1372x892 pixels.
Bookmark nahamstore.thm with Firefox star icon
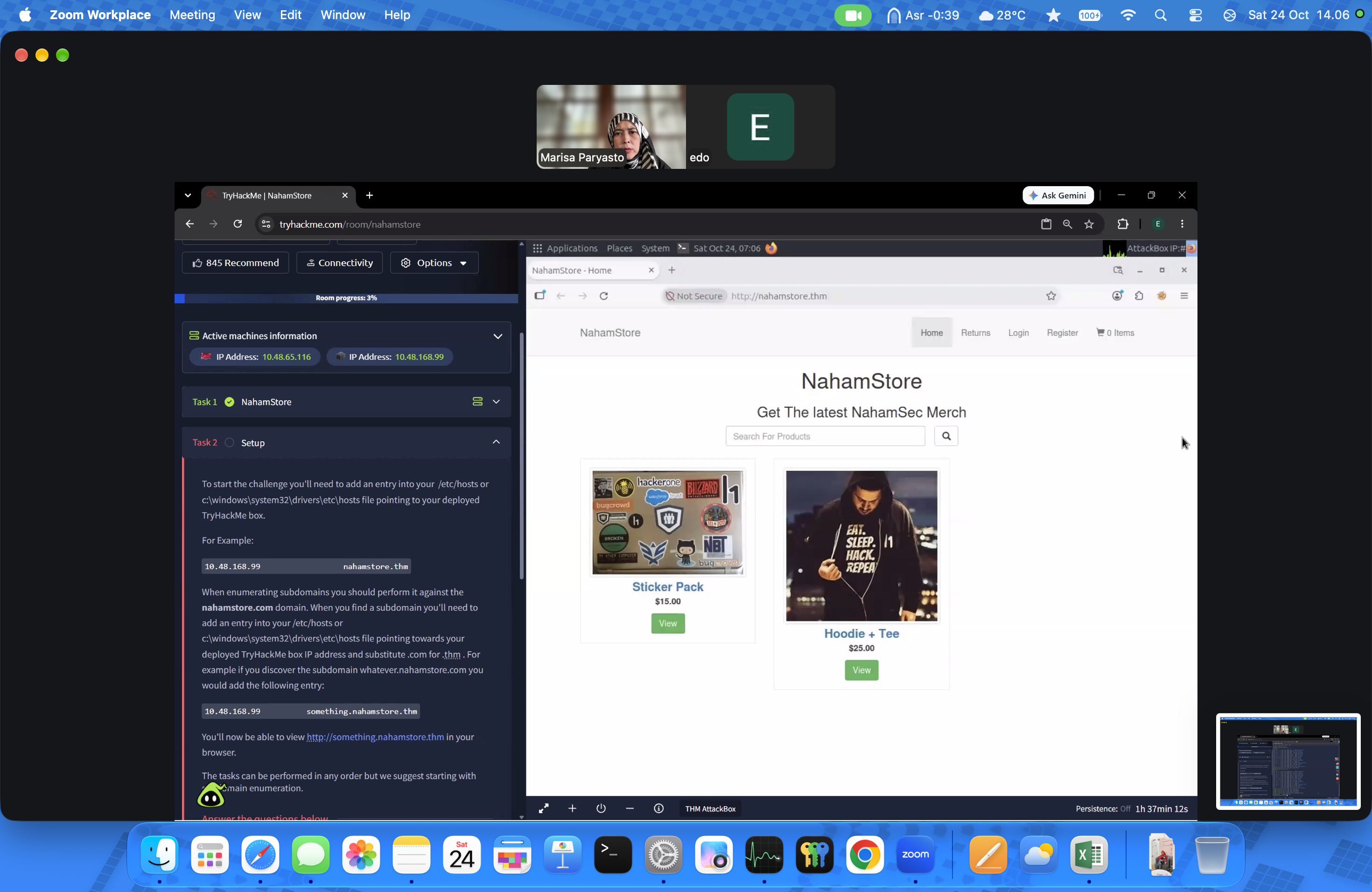(1051, 296)
